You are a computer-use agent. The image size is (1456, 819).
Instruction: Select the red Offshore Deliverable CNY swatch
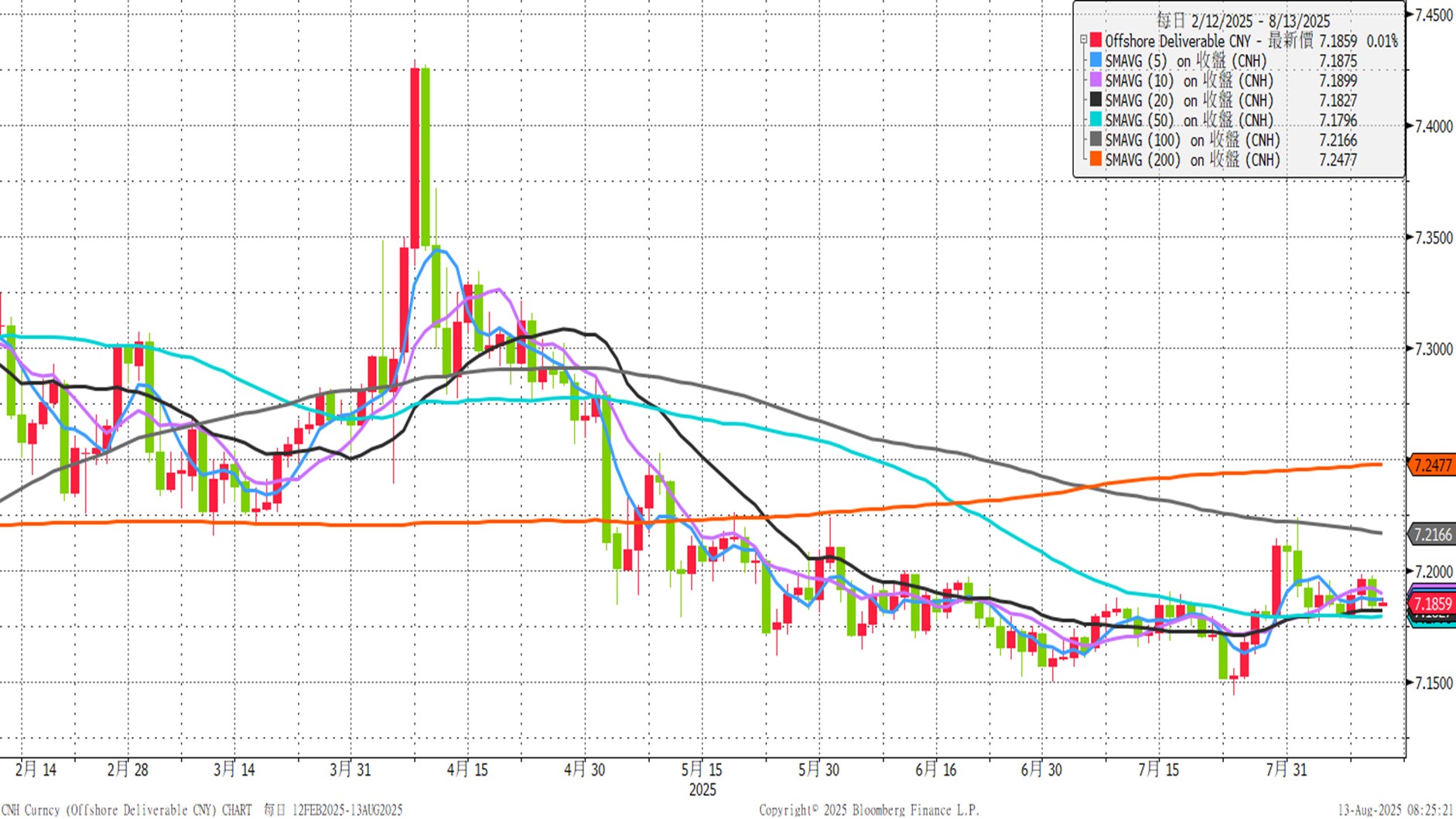(x=1095, y=40)
